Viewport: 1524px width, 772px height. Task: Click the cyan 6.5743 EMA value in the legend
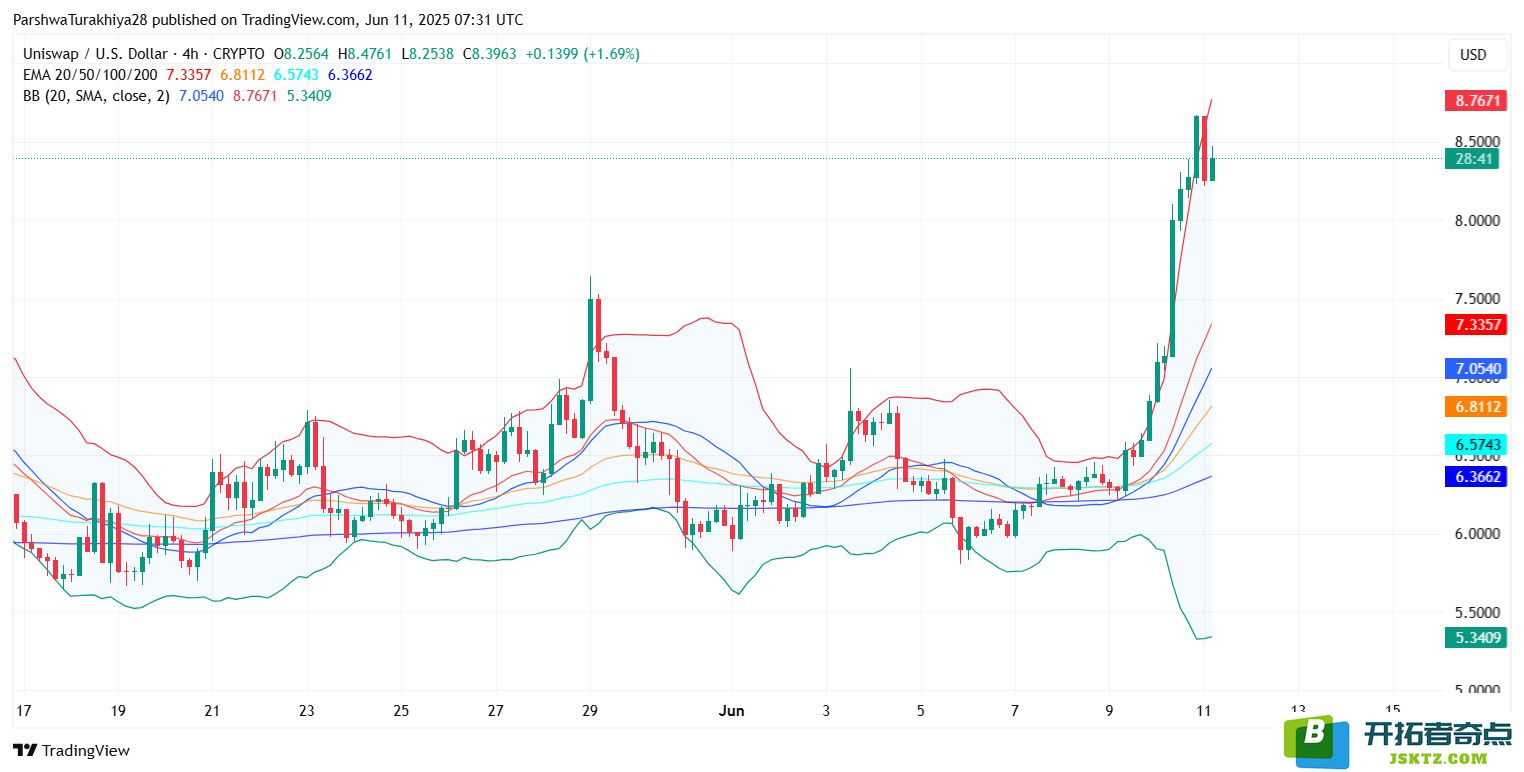click(x=297, y=75)
